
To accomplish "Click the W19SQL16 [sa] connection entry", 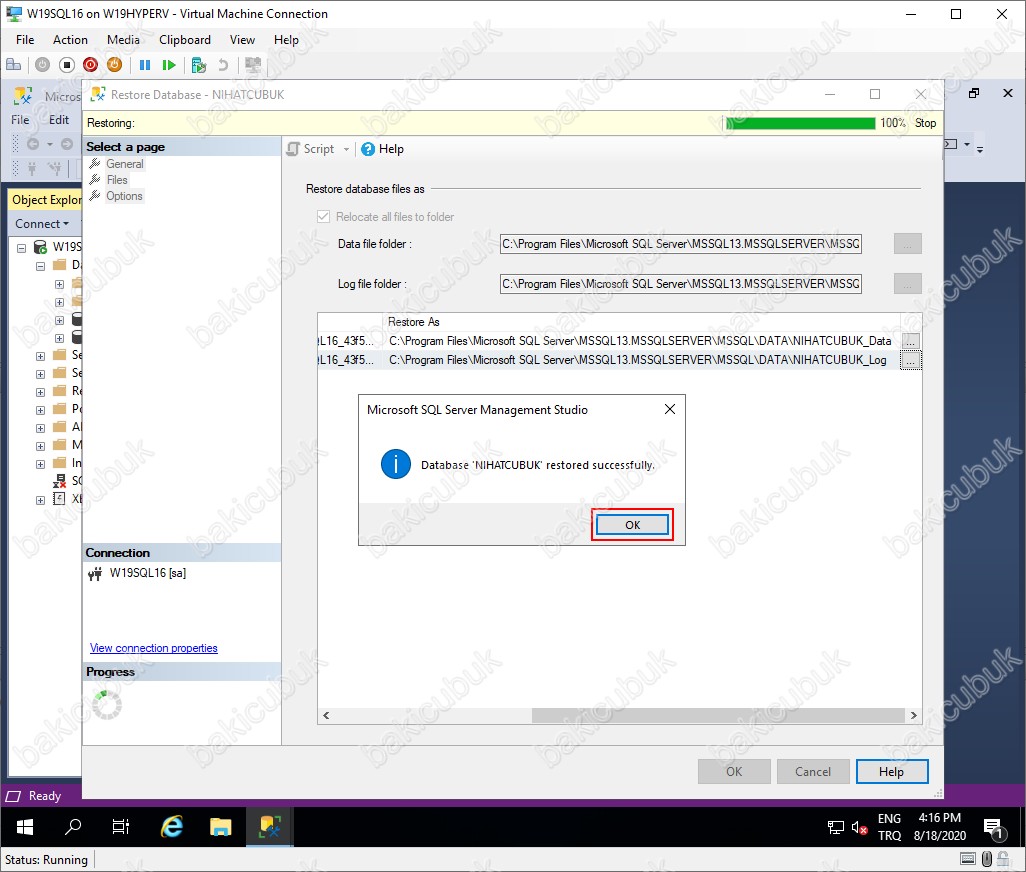I will tap(147, 573).
